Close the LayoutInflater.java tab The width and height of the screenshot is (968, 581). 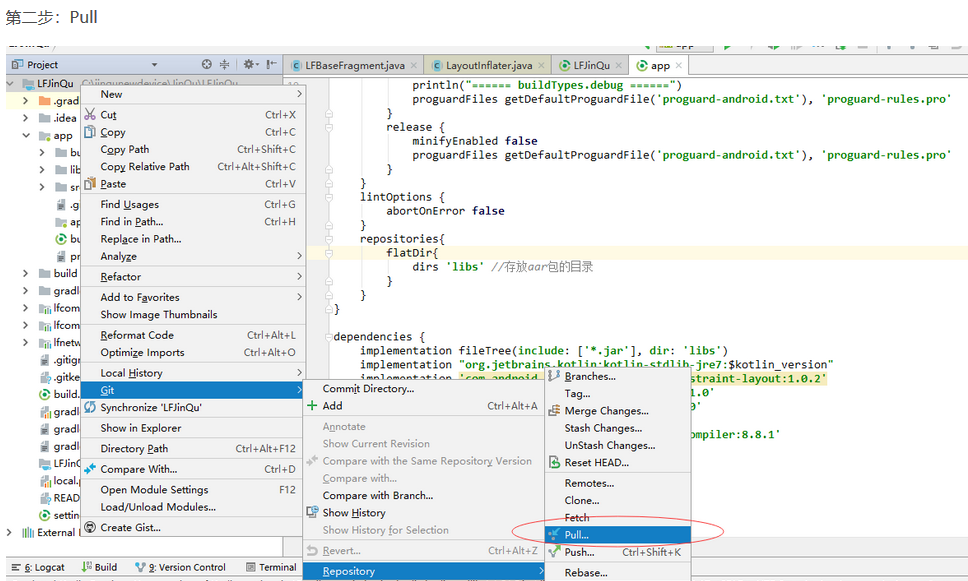(541, 65)
